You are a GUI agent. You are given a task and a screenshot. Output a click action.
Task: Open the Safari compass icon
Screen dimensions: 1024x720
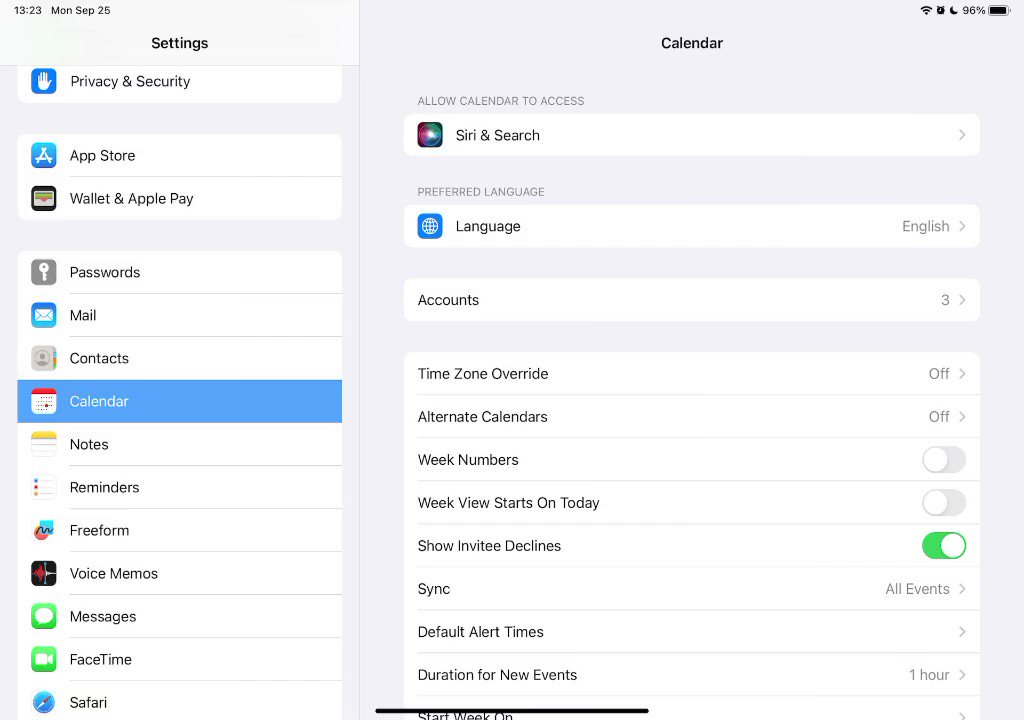pos(44,702)
